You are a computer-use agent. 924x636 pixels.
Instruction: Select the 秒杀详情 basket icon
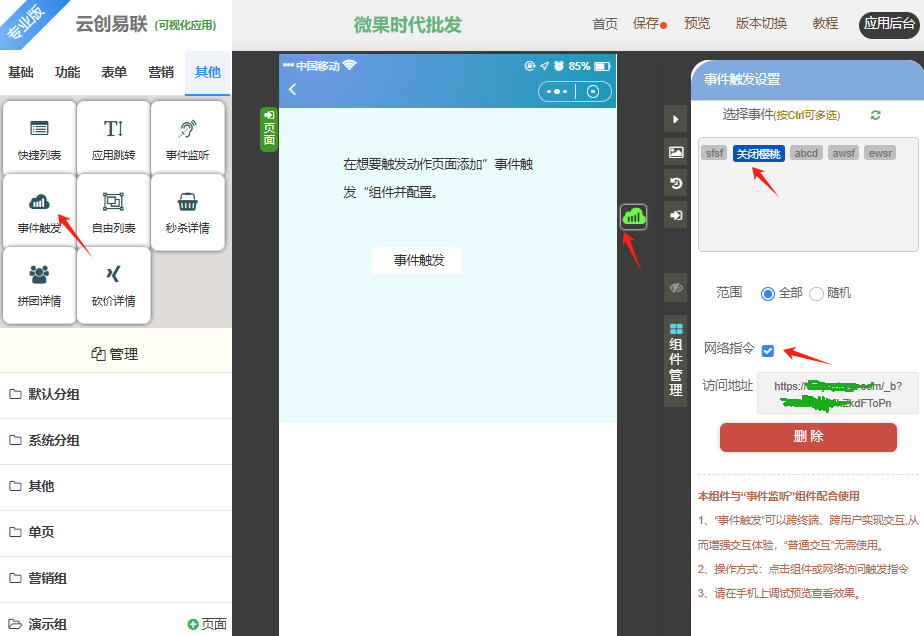(x=187, y=202)
